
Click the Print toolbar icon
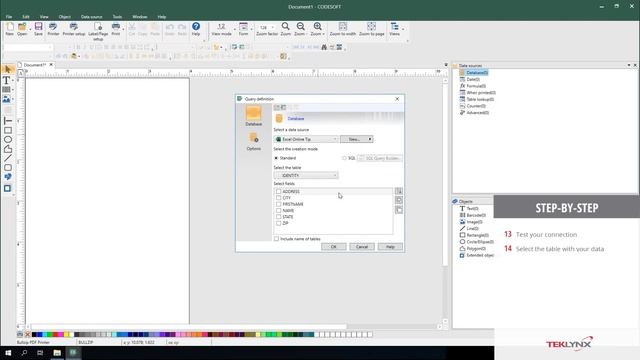pyautogui.click(x=116, y=27)
